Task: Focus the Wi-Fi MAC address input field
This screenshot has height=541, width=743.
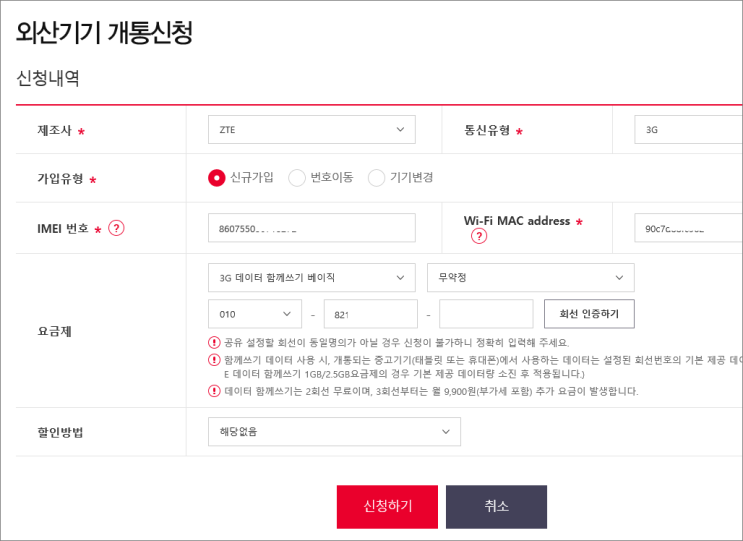Action: (689, 228)
